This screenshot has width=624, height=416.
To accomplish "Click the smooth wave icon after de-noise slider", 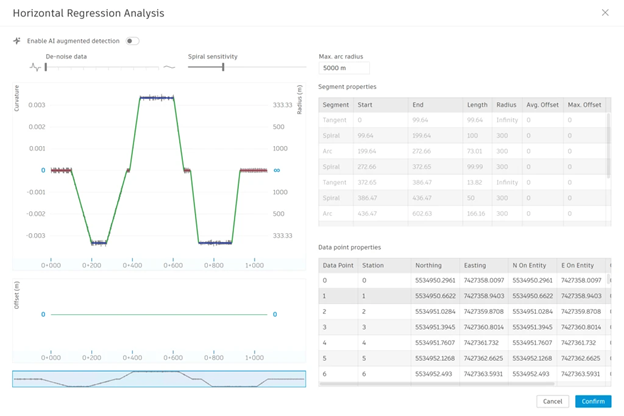I will 170,68.
